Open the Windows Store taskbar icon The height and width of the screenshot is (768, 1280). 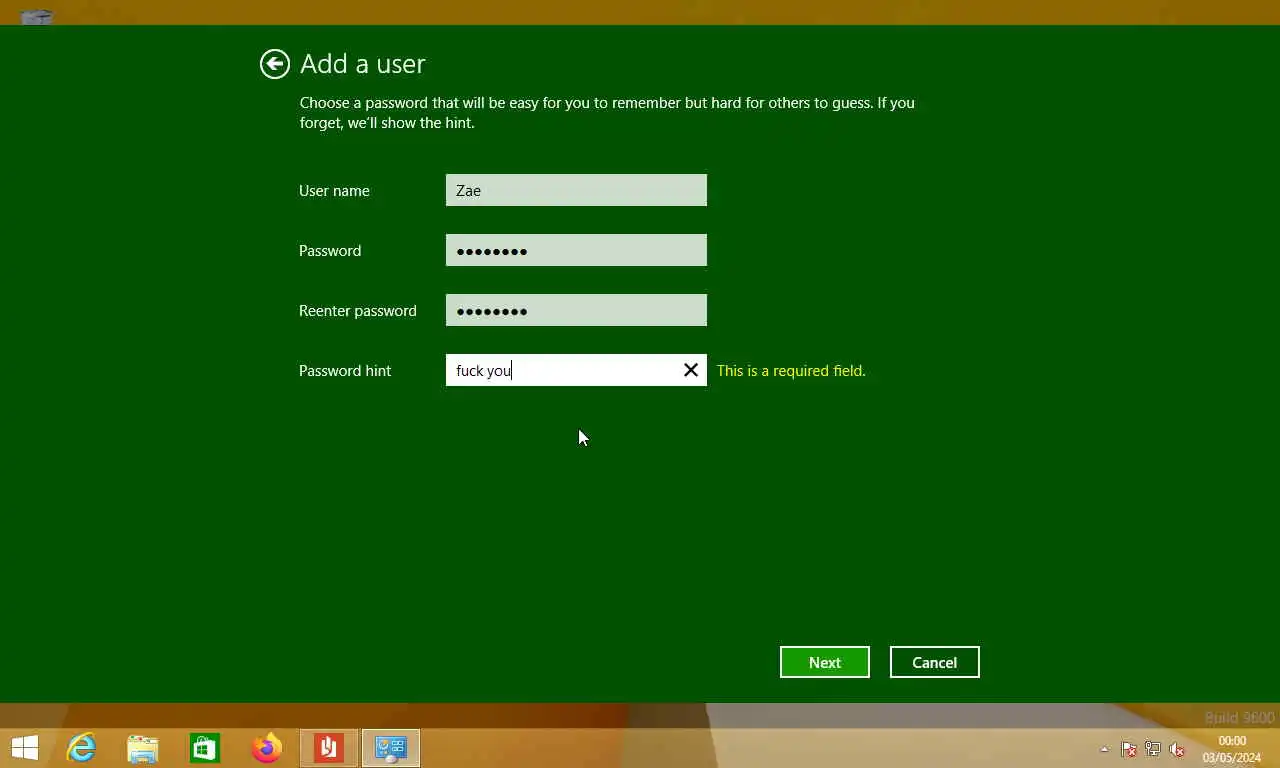click(x=205, y=748)
